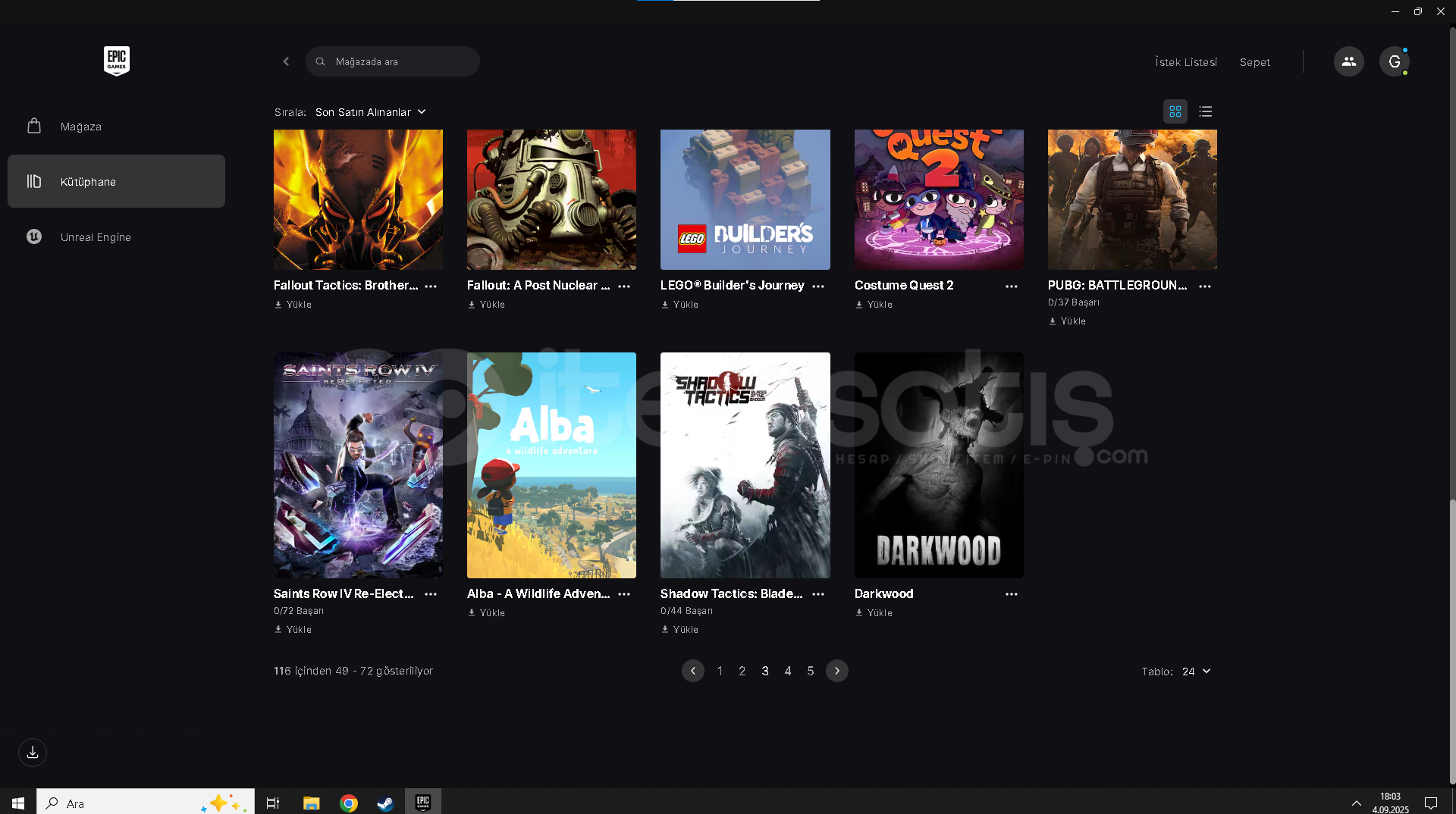1456x814 pixels.
Task: Open Fallout Tactics cover thumbnail
Action: pyautogui.click(x=358, y=199)
